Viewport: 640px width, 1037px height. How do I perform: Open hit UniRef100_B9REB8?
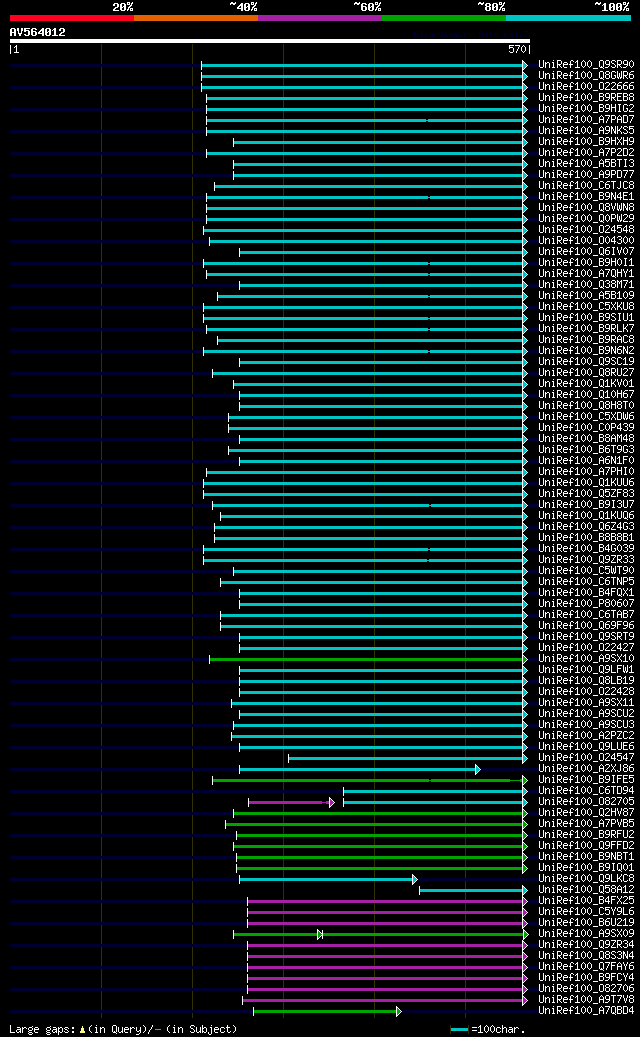(x=586, y=98)
